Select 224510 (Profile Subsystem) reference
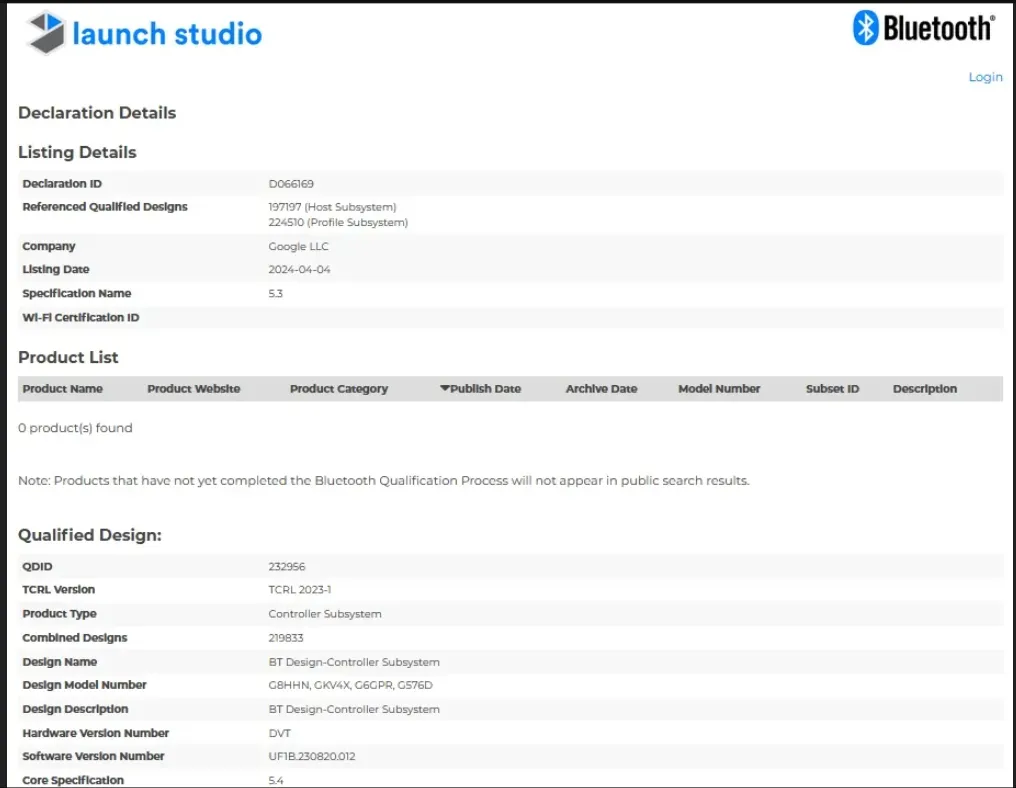1016x788 pixels. point(338,222)
